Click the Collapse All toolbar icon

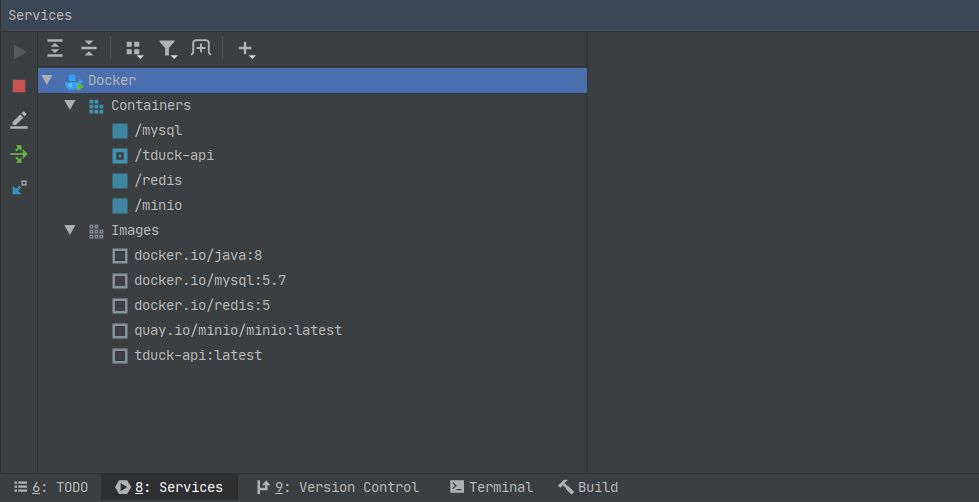pos(89,48)
